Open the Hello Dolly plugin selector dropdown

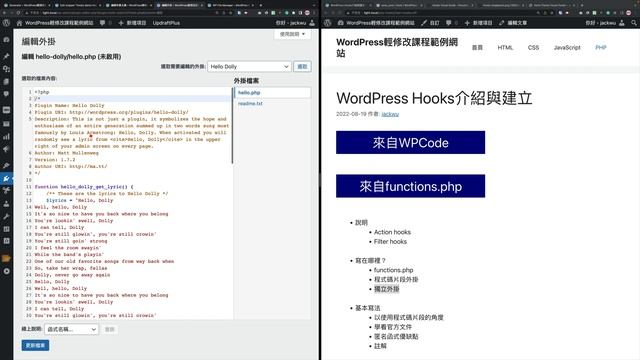point(249,67)
